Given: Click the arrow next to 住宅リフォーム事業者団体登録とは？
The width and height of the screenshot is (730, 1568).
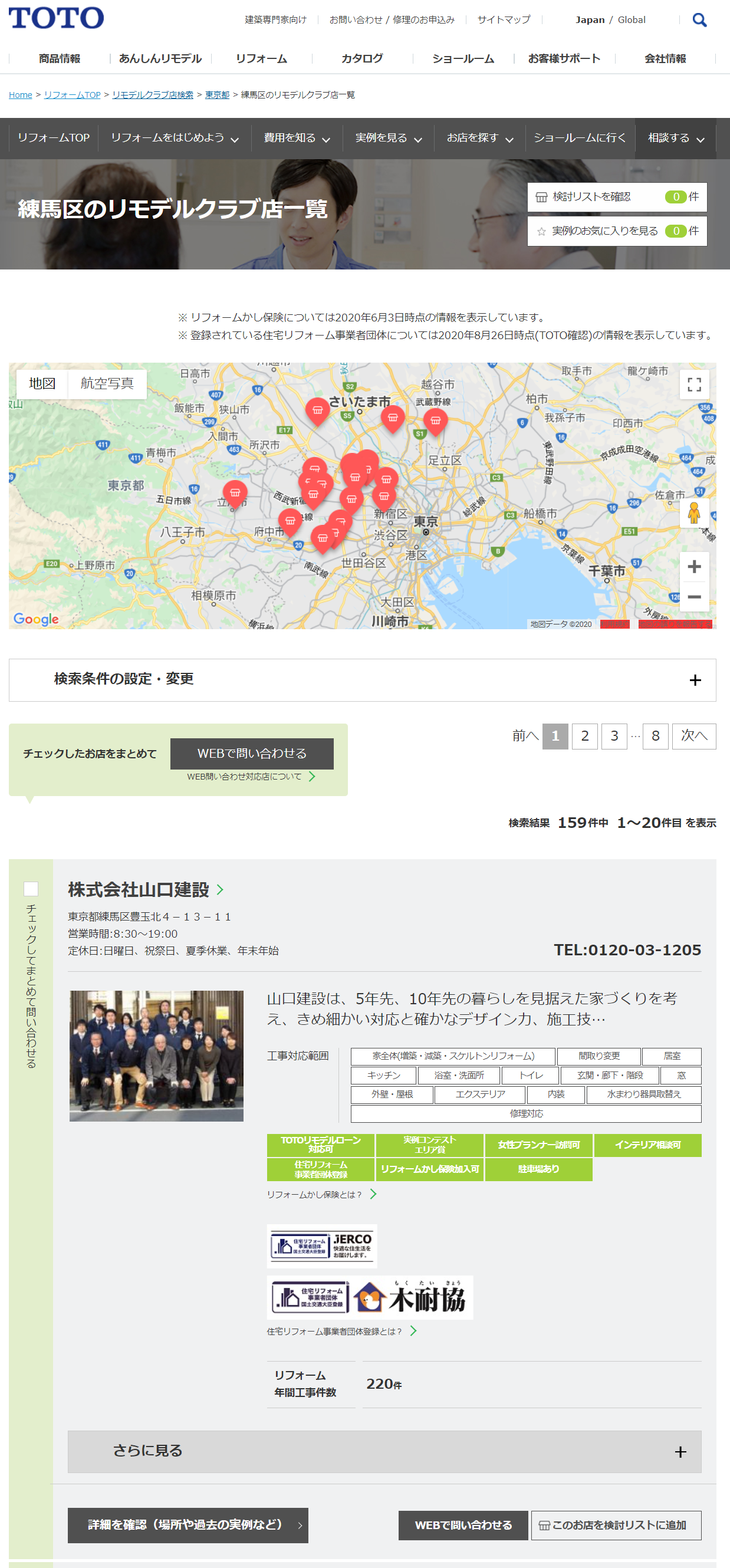Looking at the screenshot, I should click(413, 1331).
